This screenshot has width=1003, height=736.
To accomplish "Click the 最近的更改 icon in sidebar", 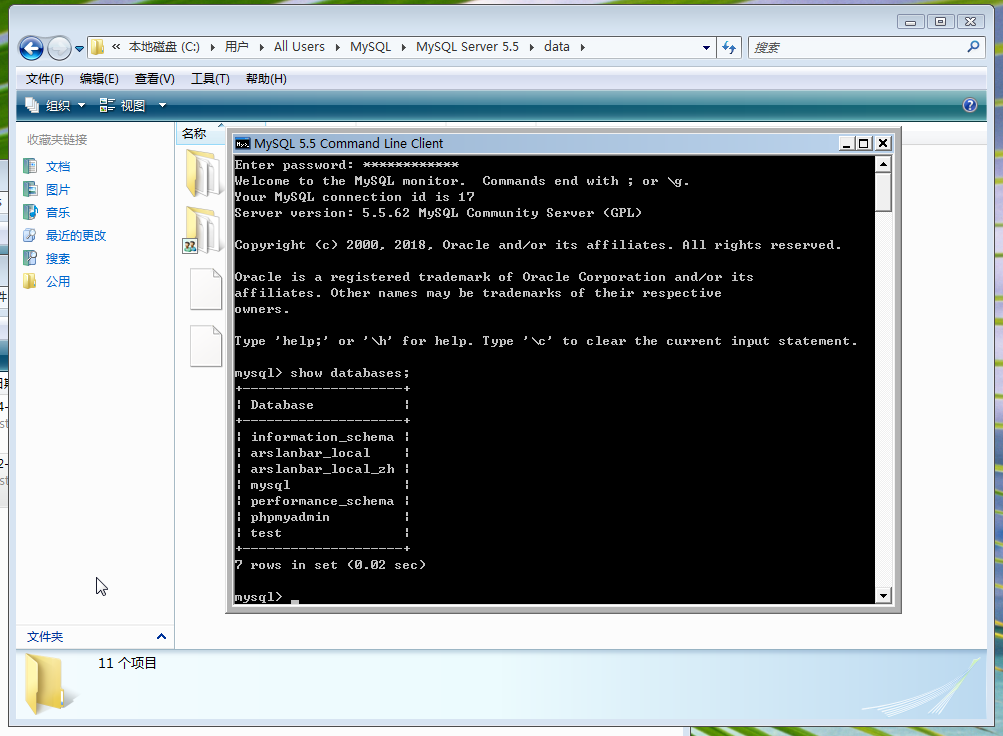I will tap(30, 235).
